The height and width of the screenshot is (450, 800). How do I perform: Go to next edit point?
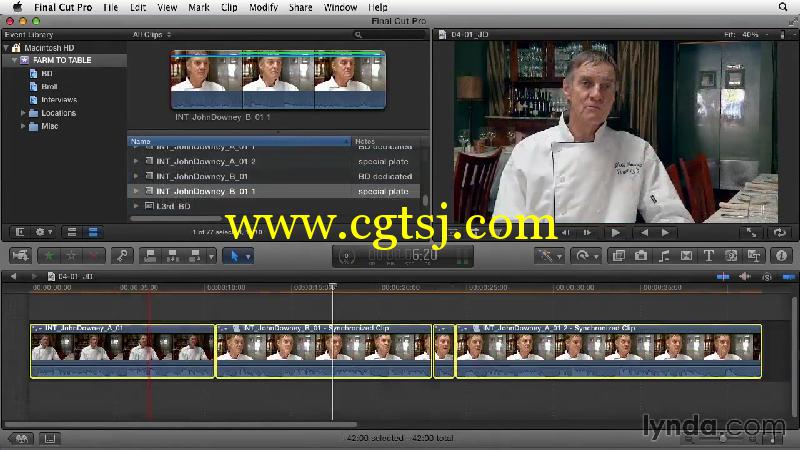(665, 233)
